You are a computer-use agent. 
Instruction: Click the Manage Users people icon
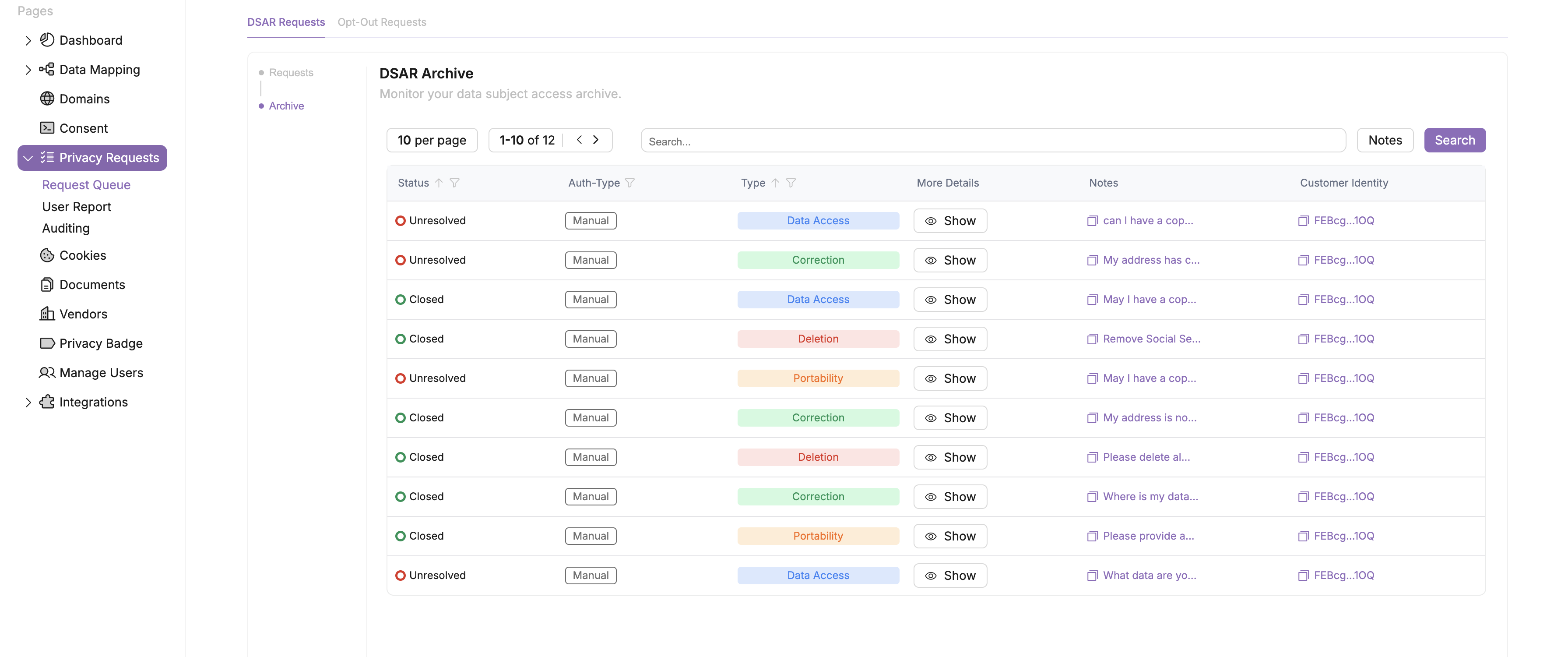(x=47, y=372)
